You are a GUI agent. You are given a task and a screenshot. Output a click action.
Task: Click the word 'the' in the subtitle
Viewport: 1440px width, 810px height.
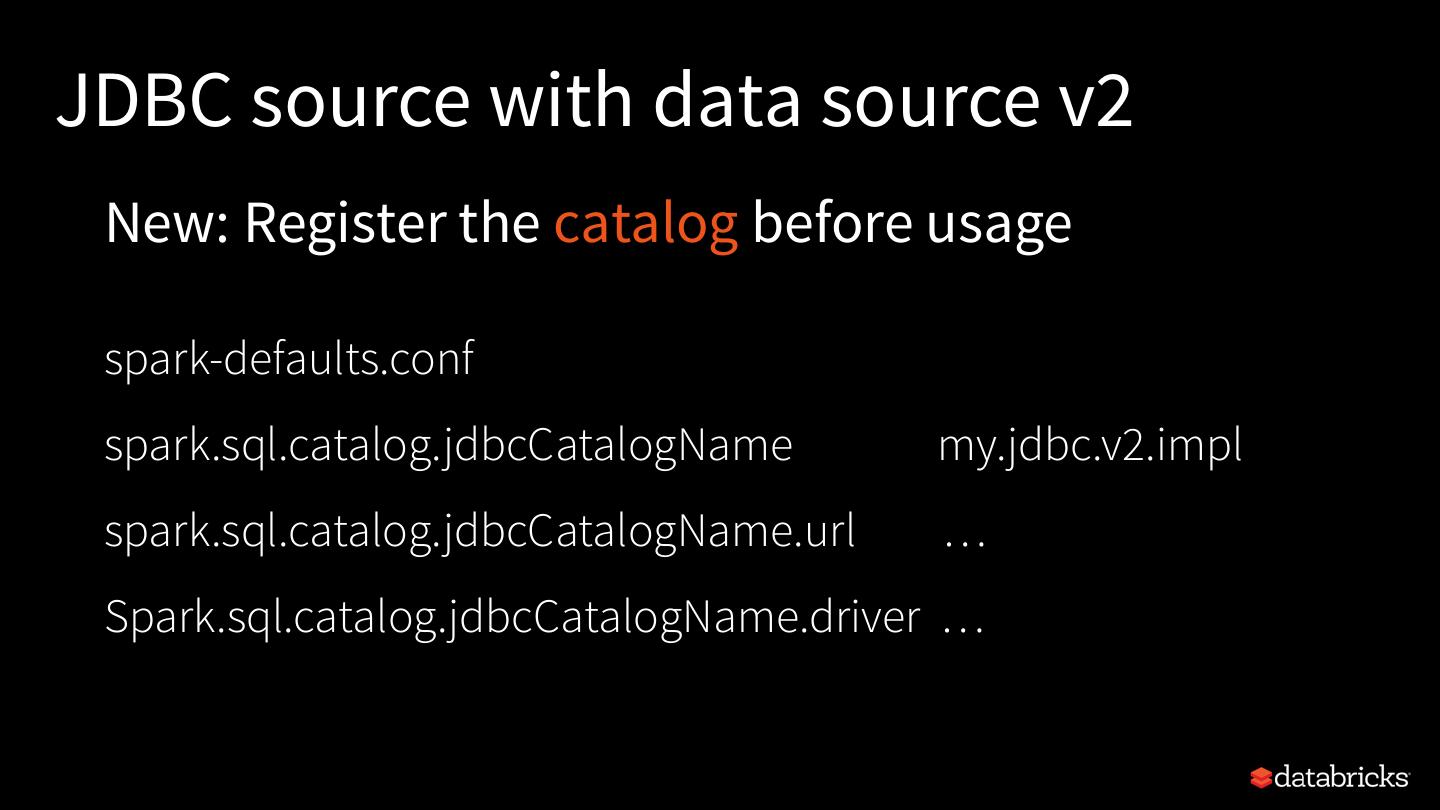(x=499, y=223)
